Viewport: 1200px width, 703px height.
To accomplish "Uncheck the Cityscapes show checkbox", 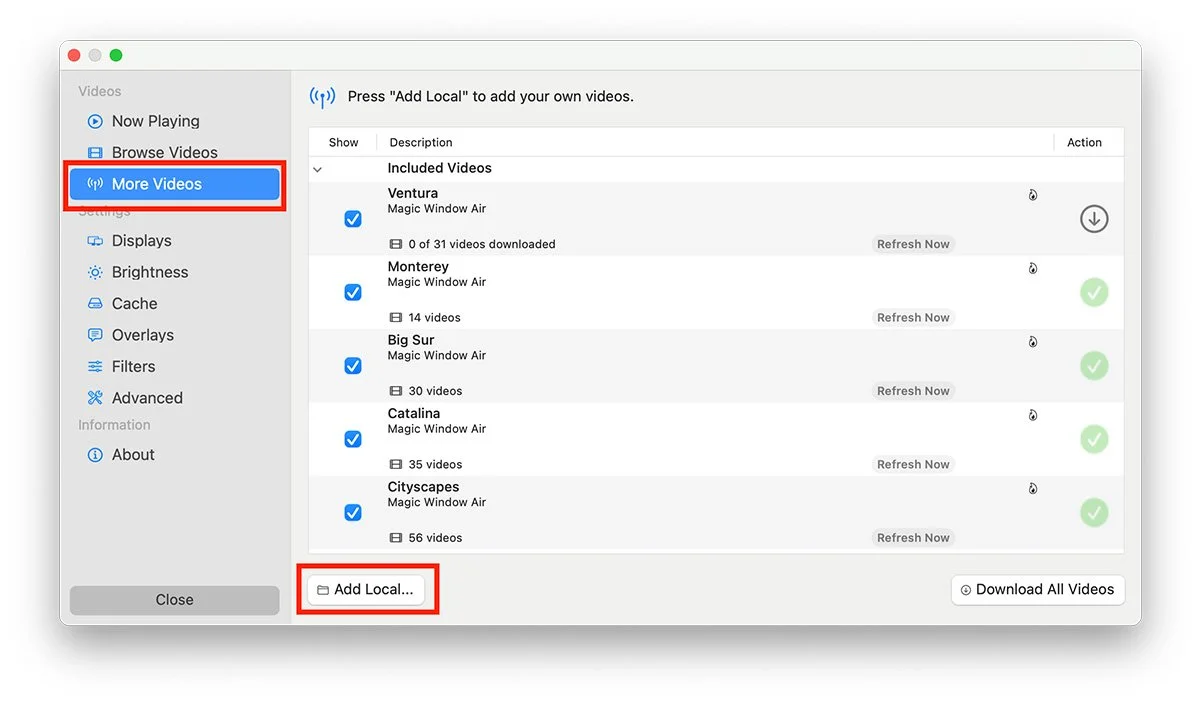I will (x=353, y=512).
